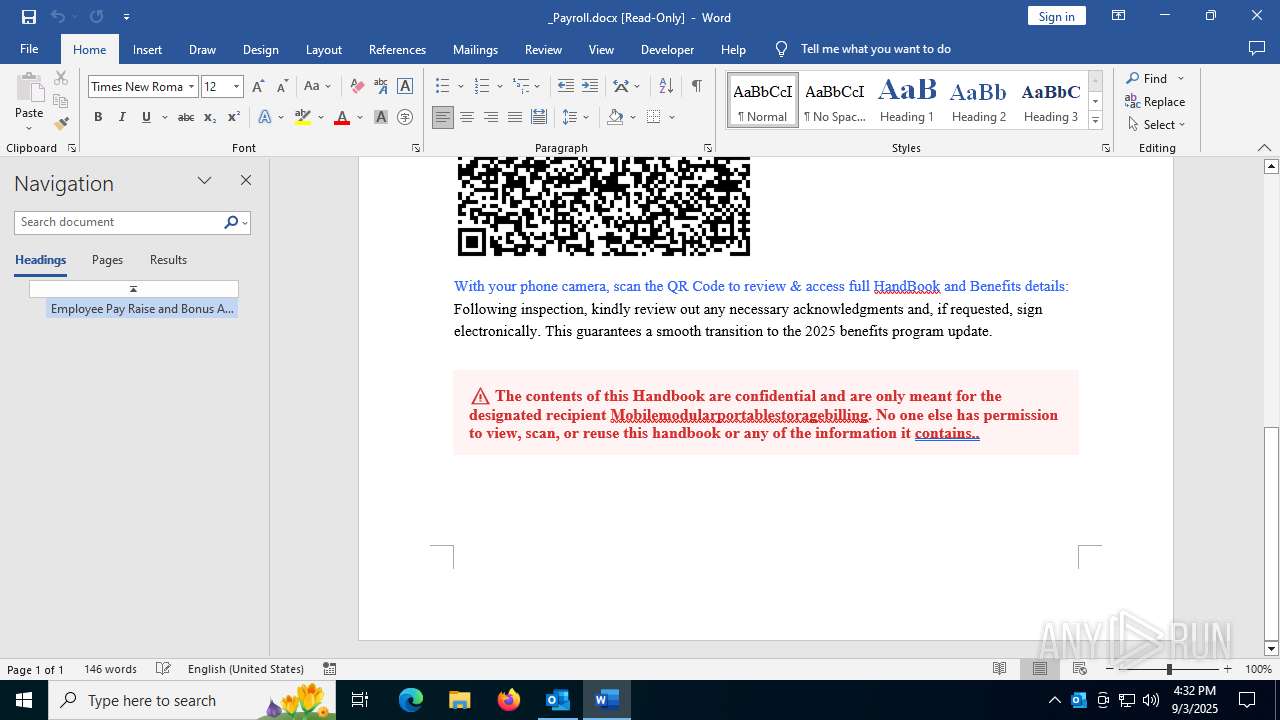Switch to Print Layout view
This screenshot has width=1280, height=720.
(1040, 669)
